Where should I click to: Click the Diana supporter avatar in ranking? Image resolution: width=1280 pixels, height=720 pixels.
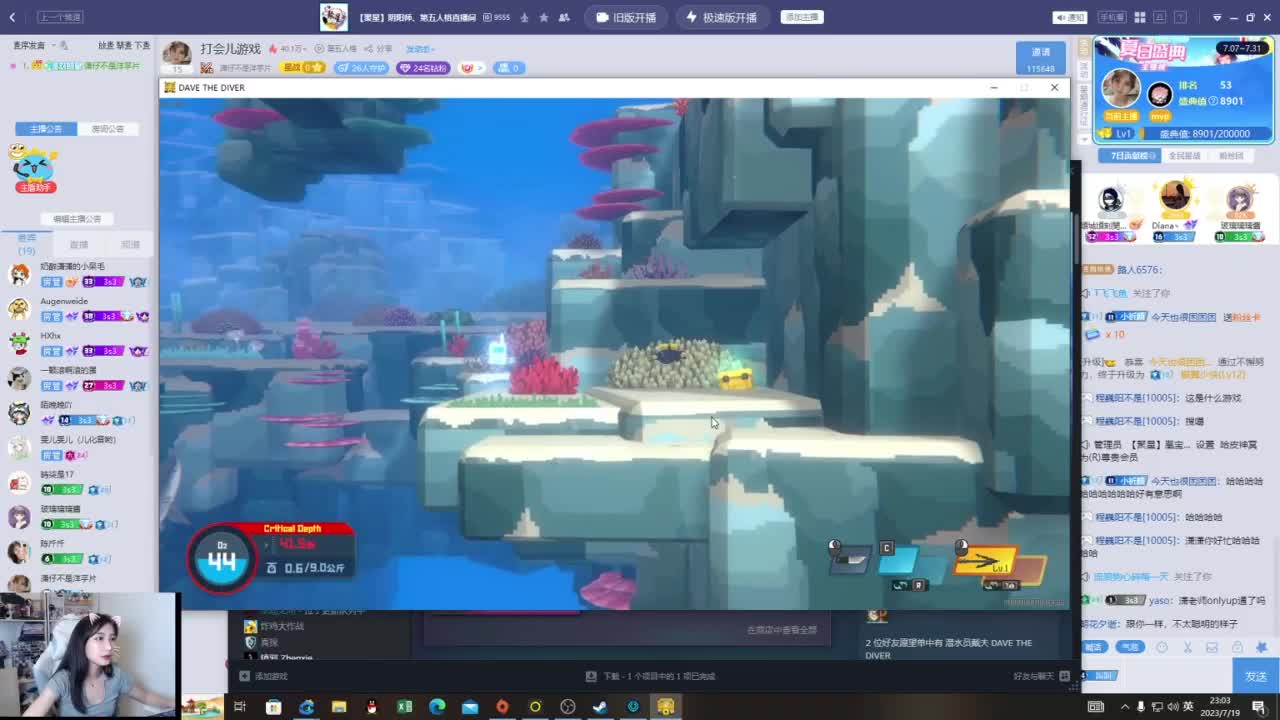pos(1174,197)
